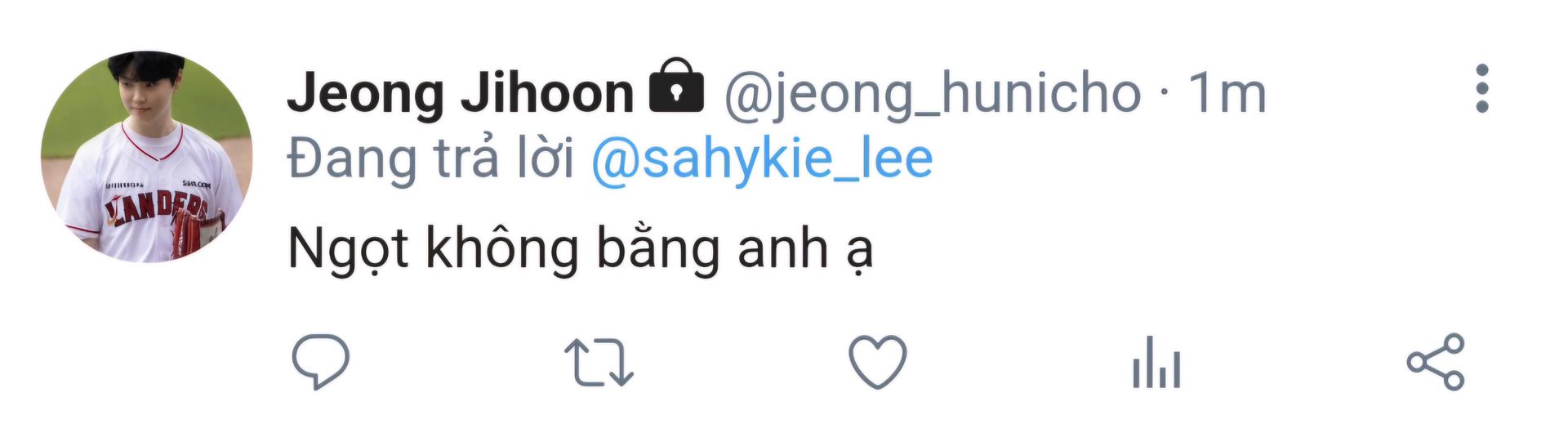The image size is (1568, 424).
Task: Open the tweet text "Ngọt không bằng anh ạ"
Action: pyautogui.click(x=581, y=248)
